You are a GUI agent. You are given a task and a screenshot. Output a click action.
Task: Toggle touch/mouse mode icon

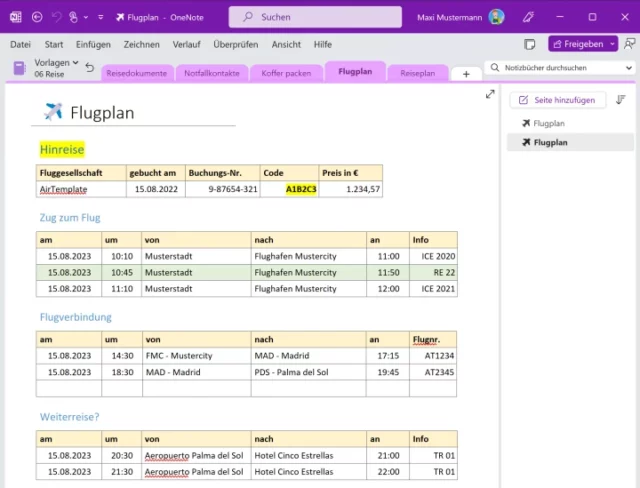coord(73,17)
